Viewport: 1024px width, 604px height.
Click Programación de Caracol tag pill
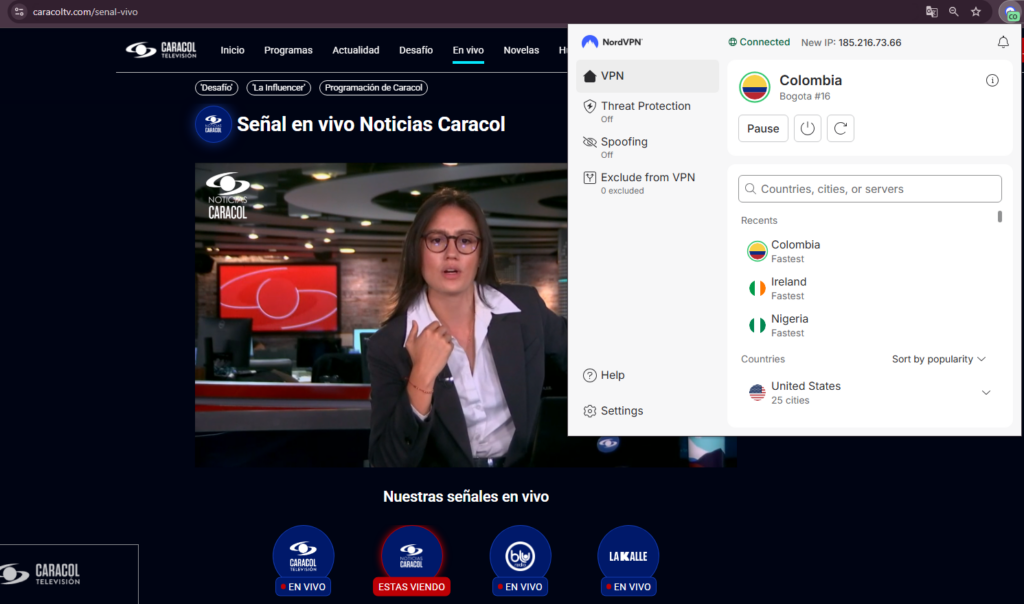pyautogui.click(x=374, y=87)
